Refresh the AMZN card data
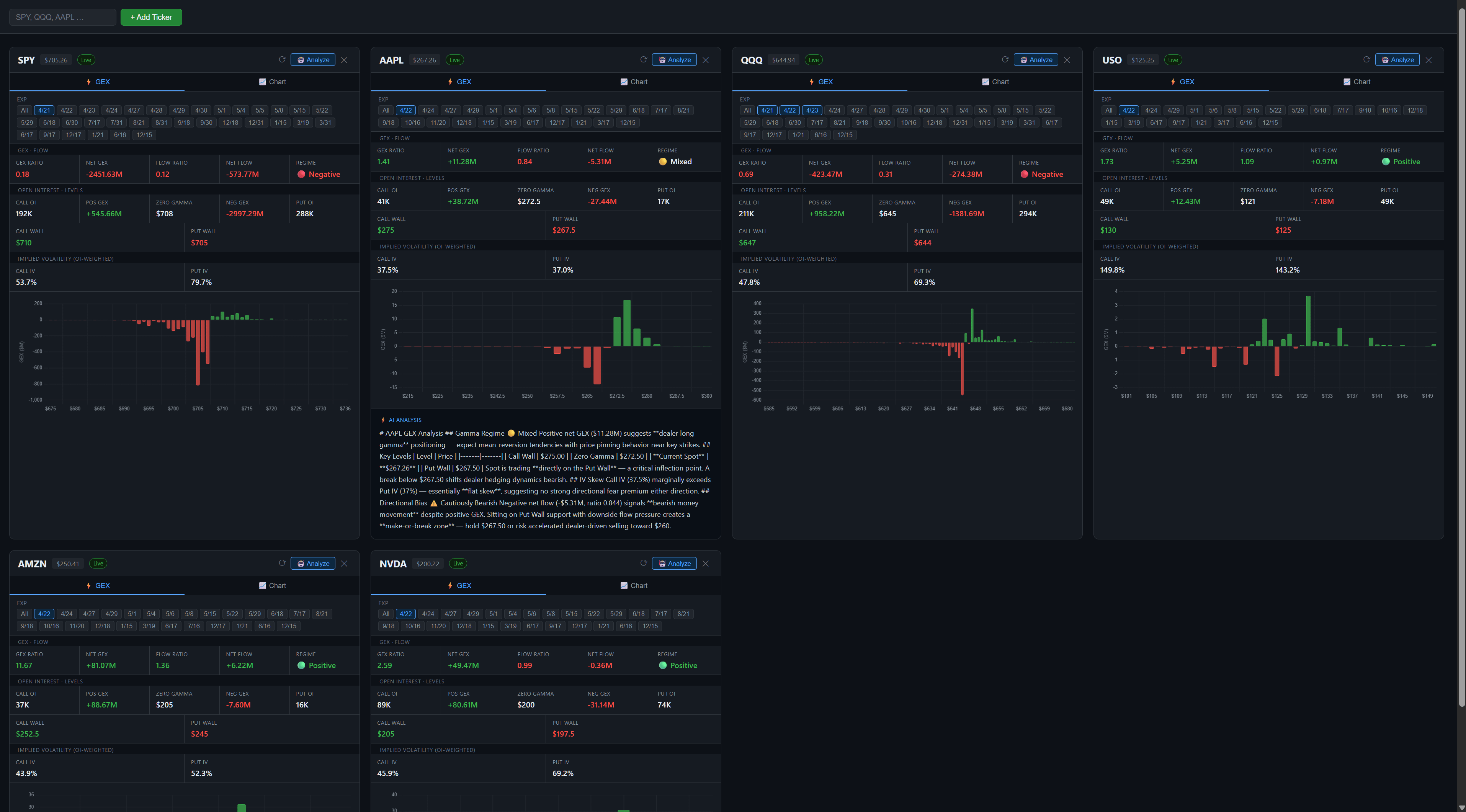 pos(282,563)
